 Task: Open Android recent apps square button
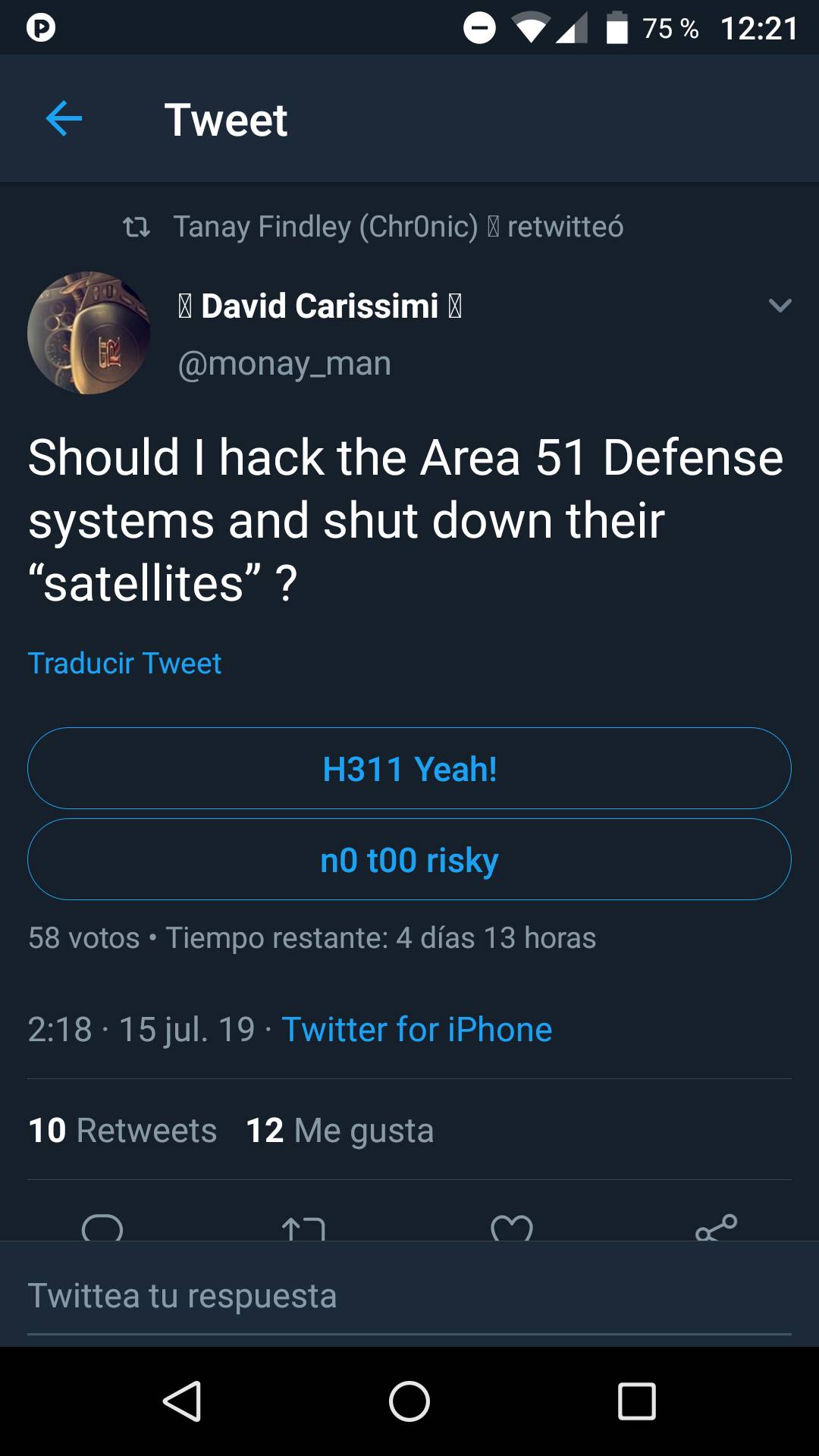pos(636,1401)
